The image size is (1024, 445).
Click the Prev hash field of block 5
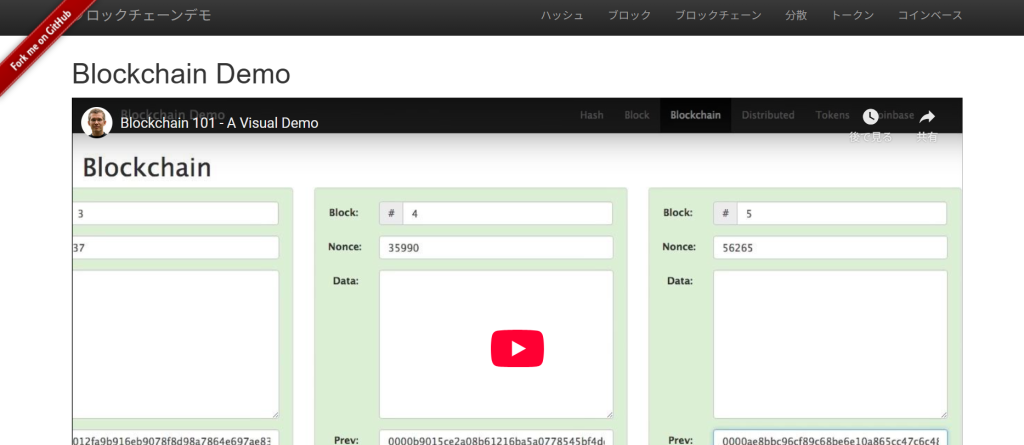[829, 438]
